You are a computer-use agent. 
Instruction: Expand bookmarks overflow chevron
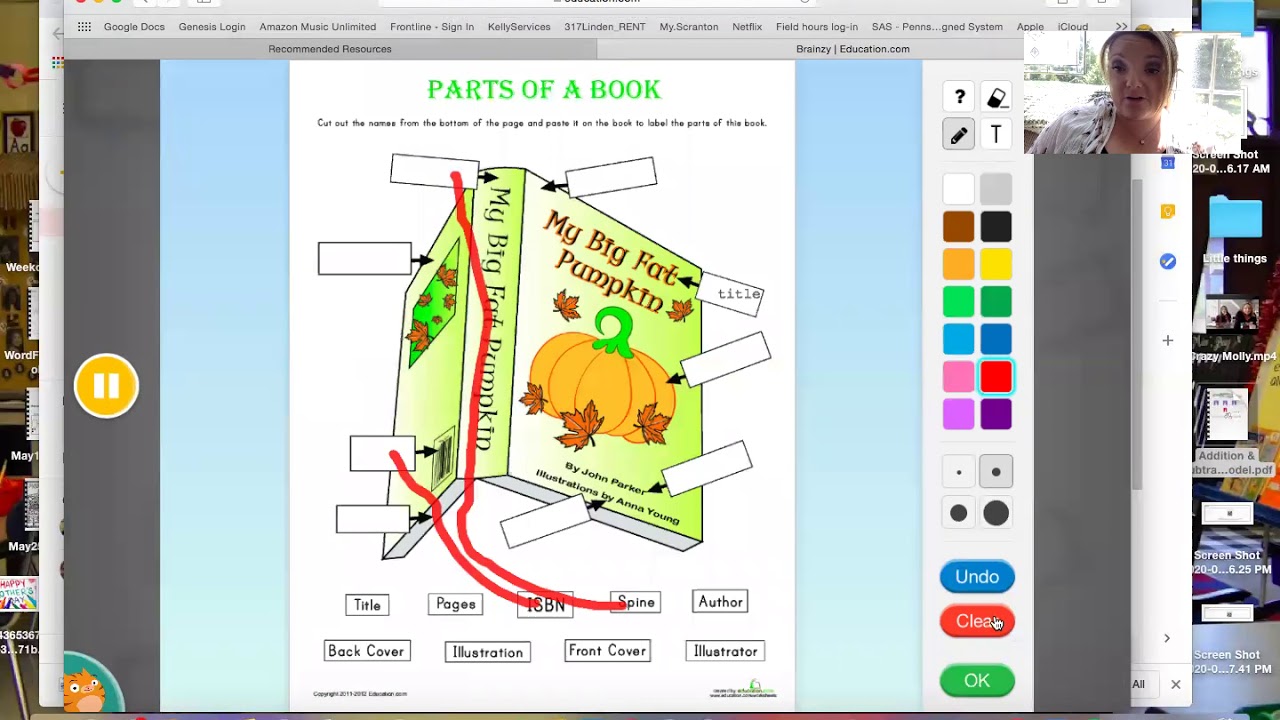pos(1121,27)
